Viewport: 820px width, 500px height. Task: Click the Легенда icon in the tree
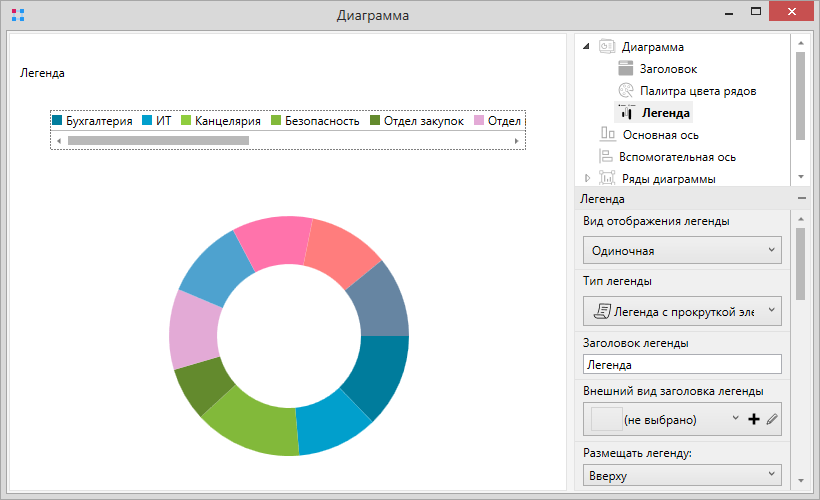point(626,113)
